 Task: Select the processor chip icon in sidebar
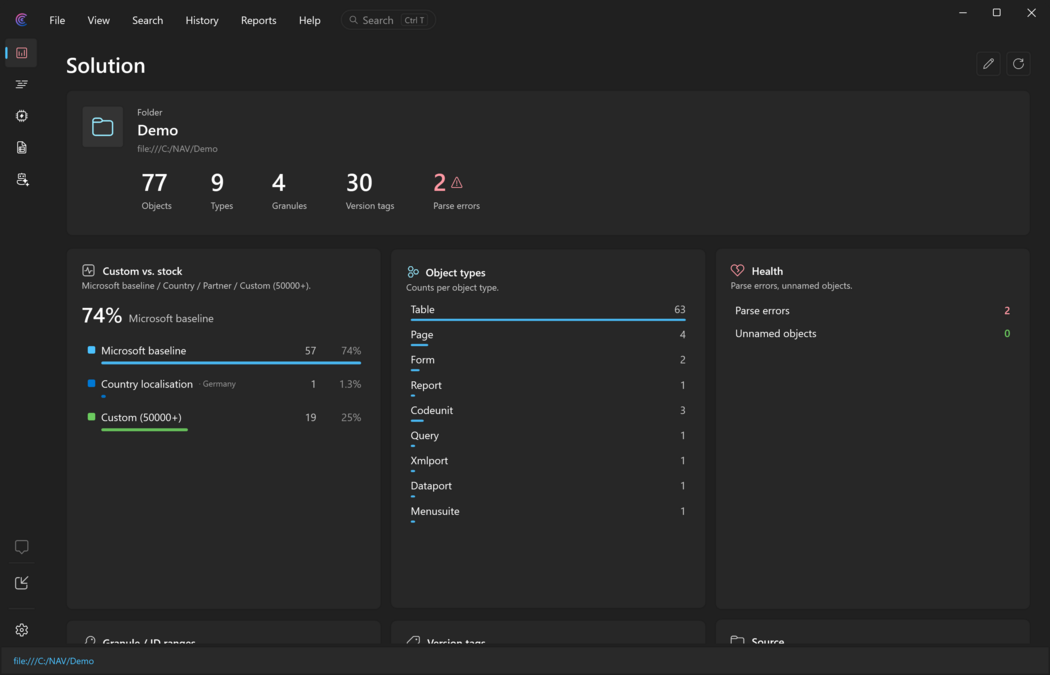tap(21, 116)
